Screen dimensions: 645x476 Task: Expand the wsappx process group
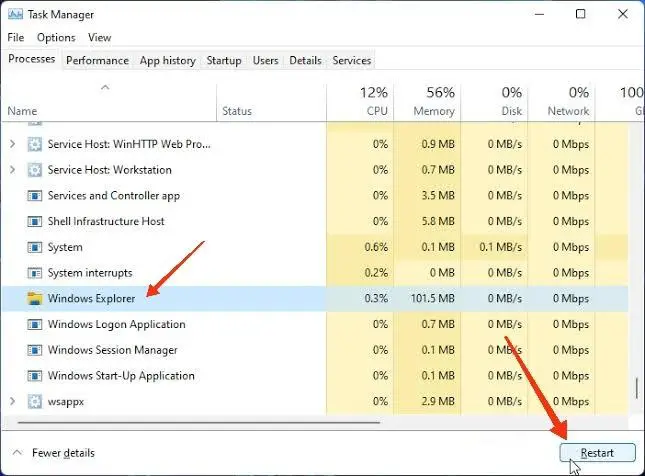pos(12,401)
